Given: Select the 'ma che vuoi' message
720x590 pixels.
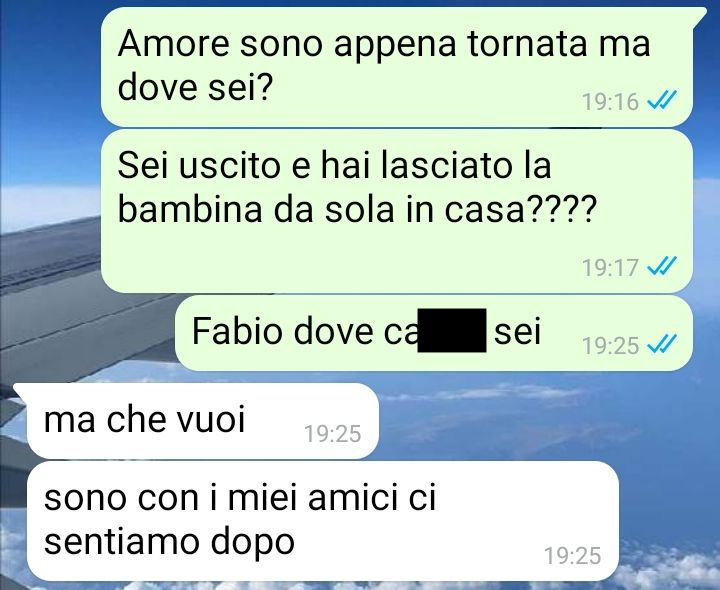Looking at the screenshot, I should tap(203, 421).
